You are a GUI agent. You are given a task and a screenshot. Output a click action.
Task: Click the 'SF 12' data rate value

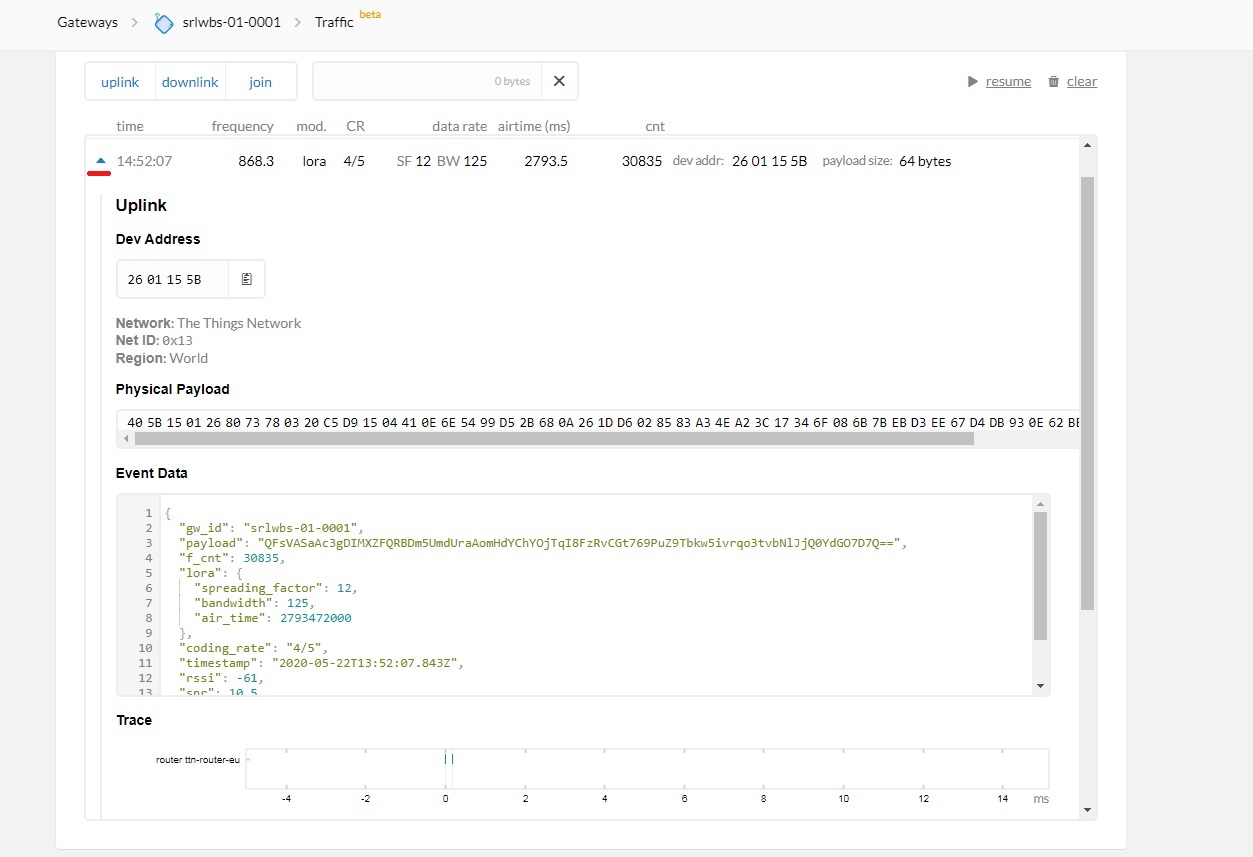(x=414, y=161)
